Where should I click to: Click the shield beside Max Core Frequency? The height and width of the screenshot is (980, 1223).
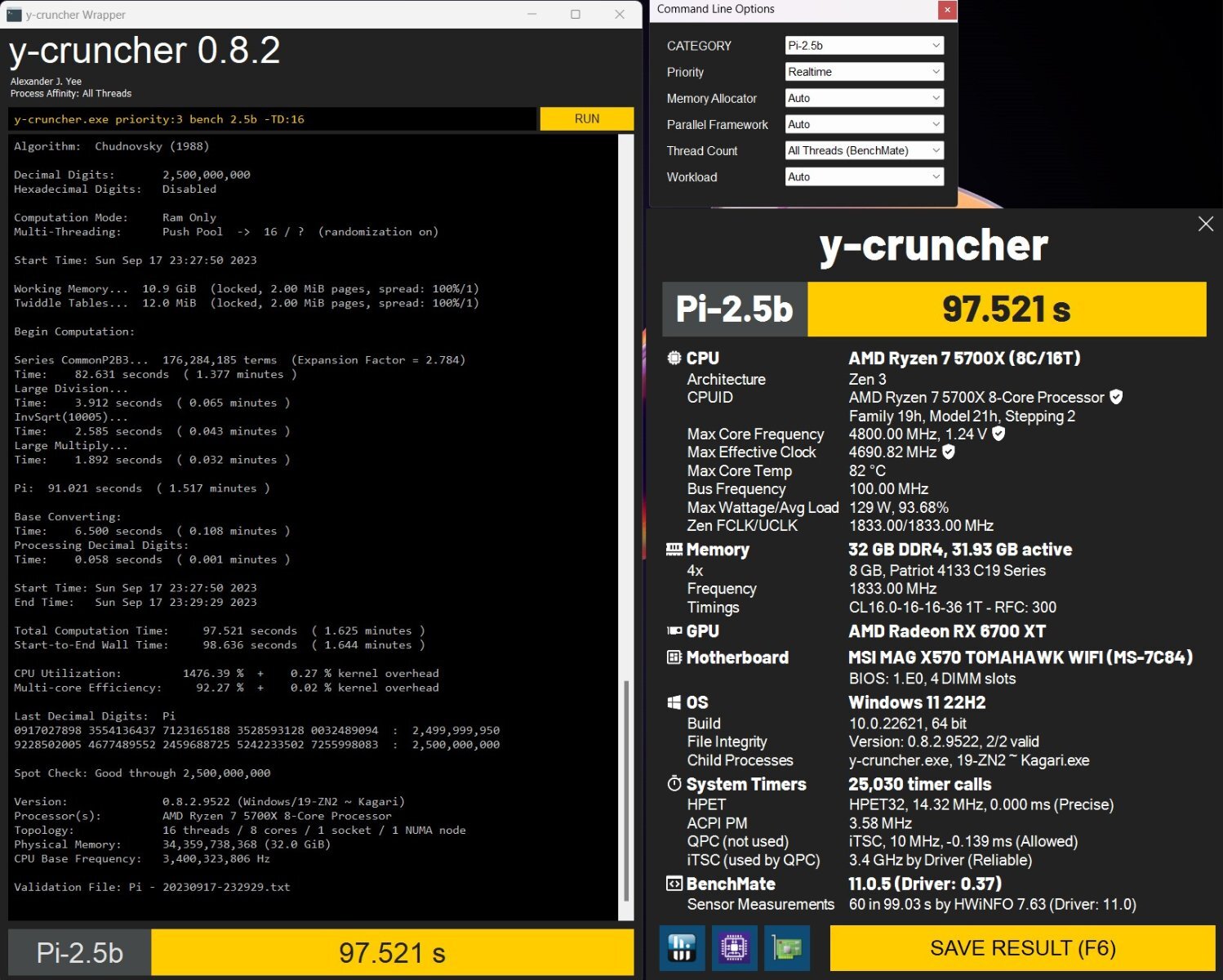(998, 434)
